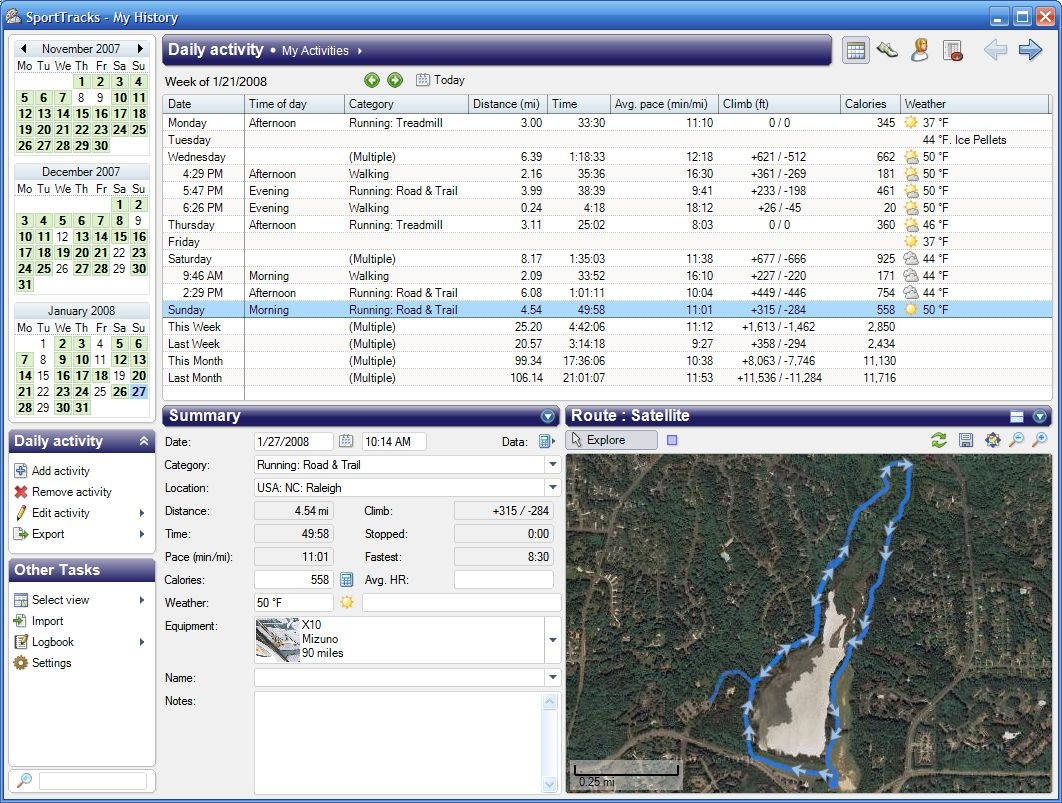
Task: Zoom out on the route map
Action: coord(1016,440)
